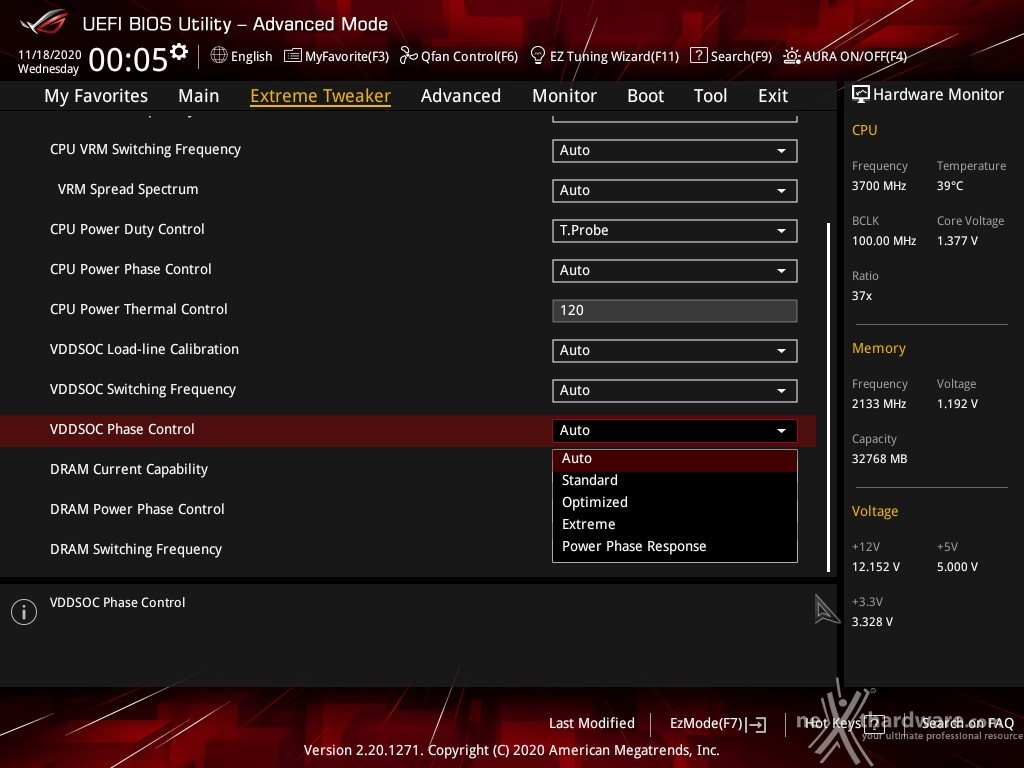1024x768 pixels.
Task: Click the mouse cursor icon in help panel
Action: click(x=826, y=609)
